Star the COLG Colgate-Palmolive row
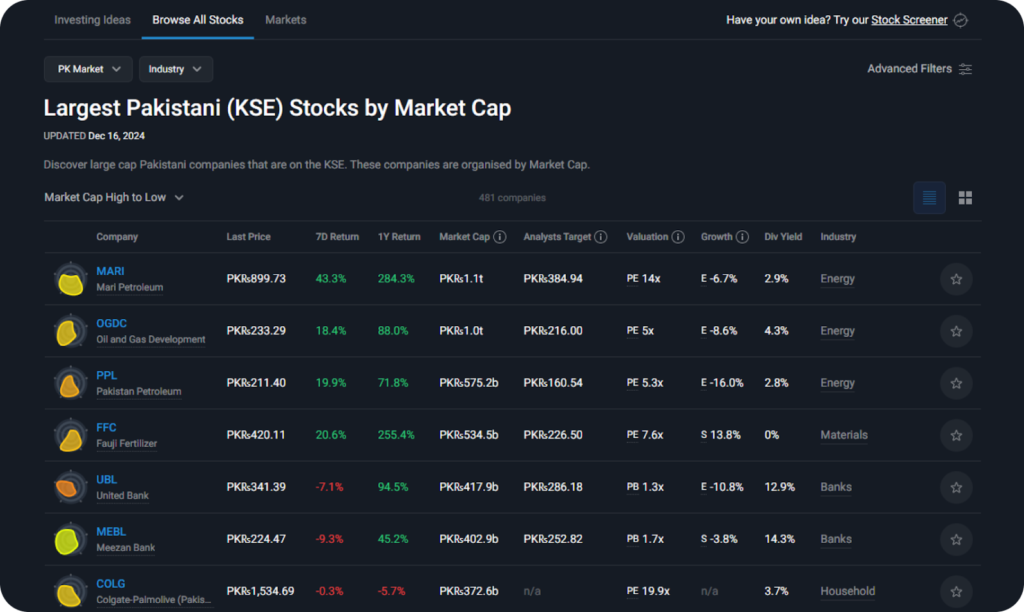The width and height of the screenshot is (1024, 612). (956, 591)
